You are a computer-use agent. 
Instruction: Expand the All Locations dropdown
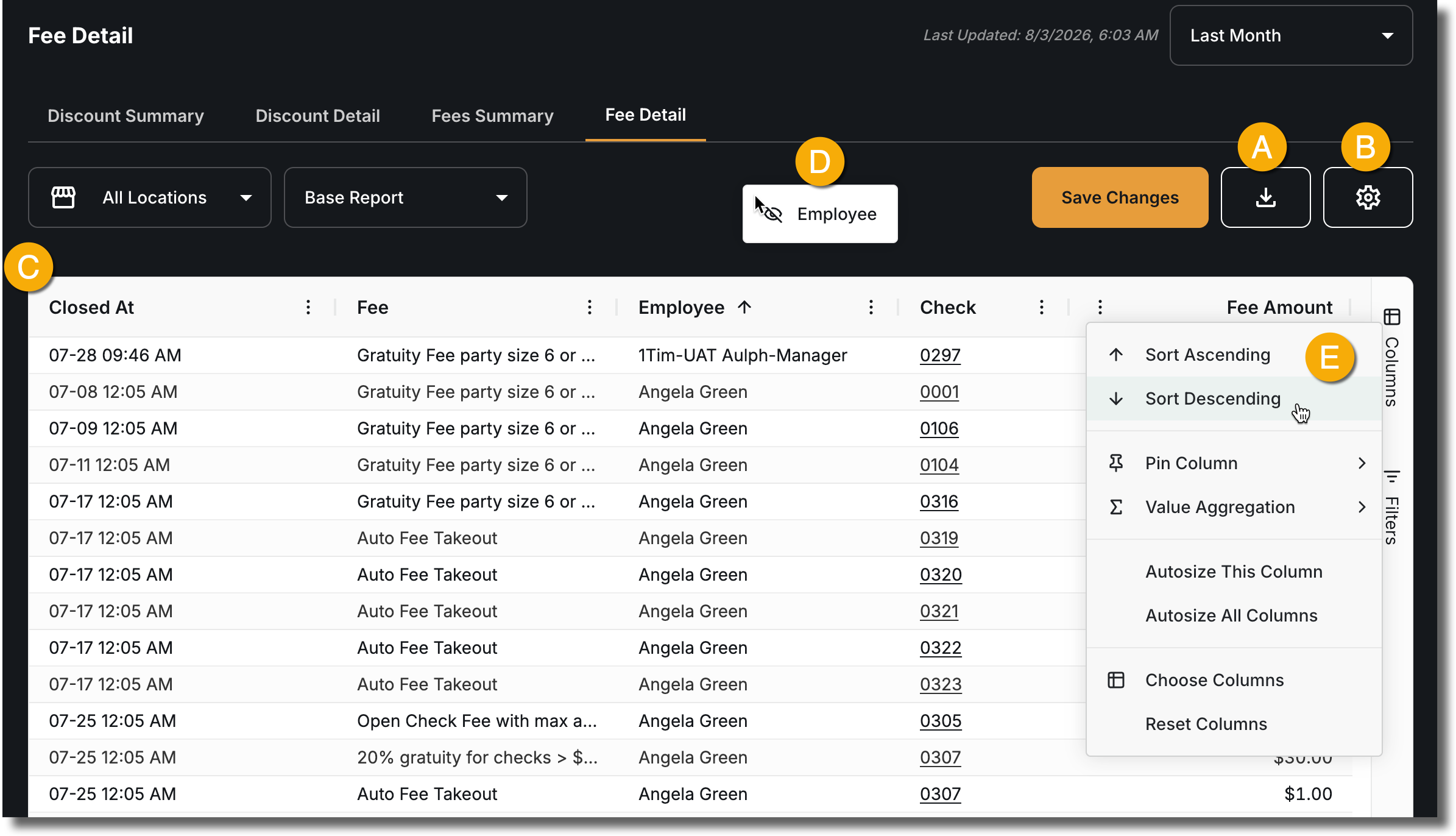coord(150,197)
